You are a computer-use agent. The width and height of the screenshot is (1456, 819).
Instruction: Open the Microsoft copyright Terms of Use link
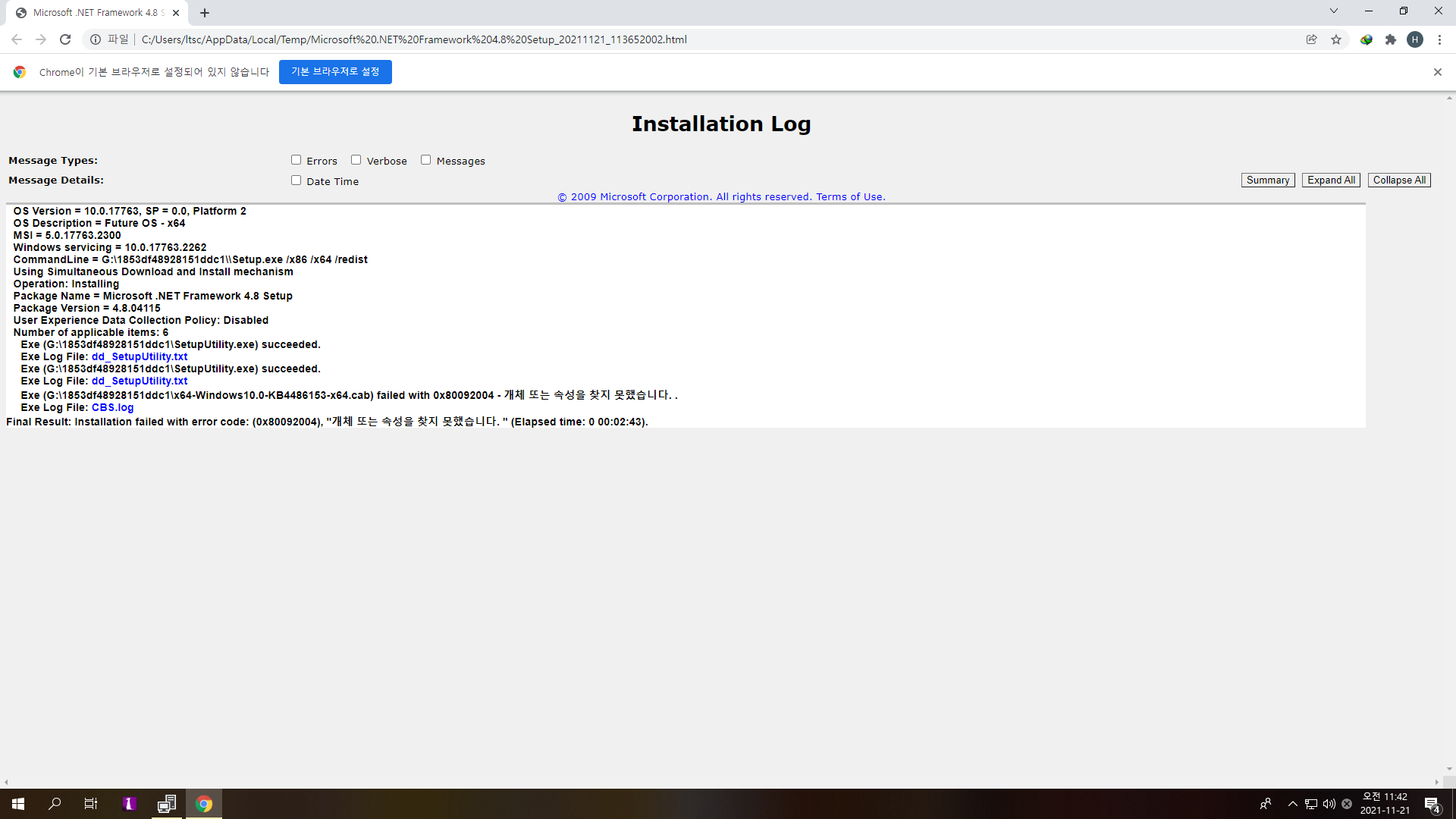point(721,197)
